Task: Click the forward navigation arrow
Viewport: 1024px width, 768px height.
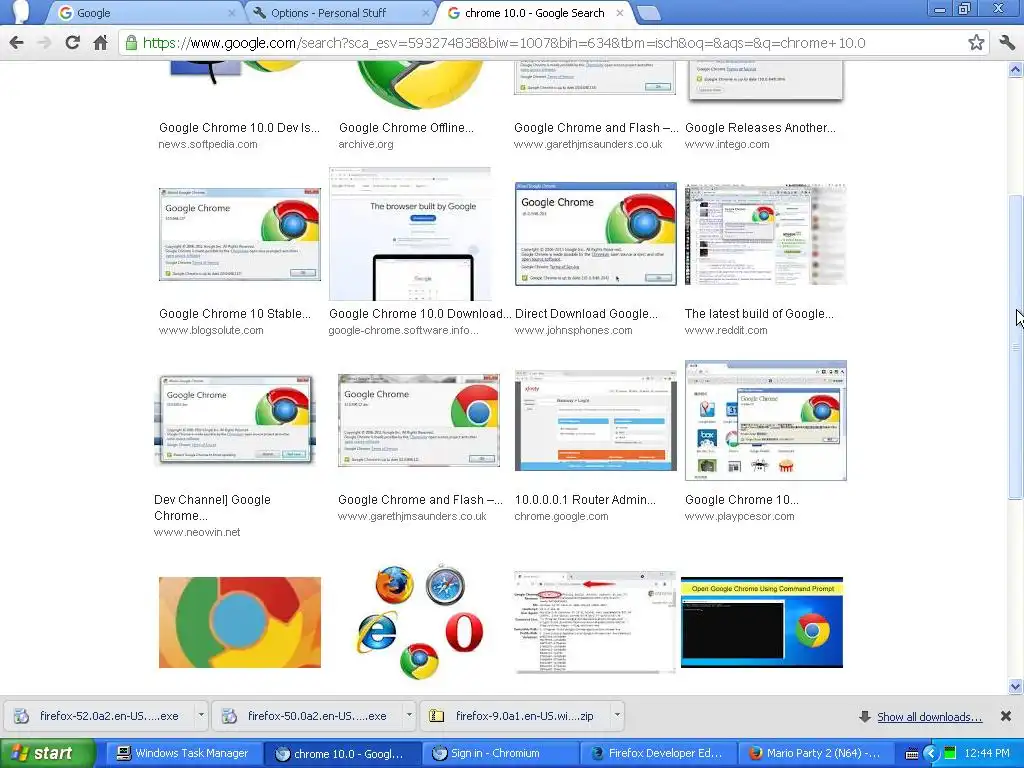Action: point(44,43)
